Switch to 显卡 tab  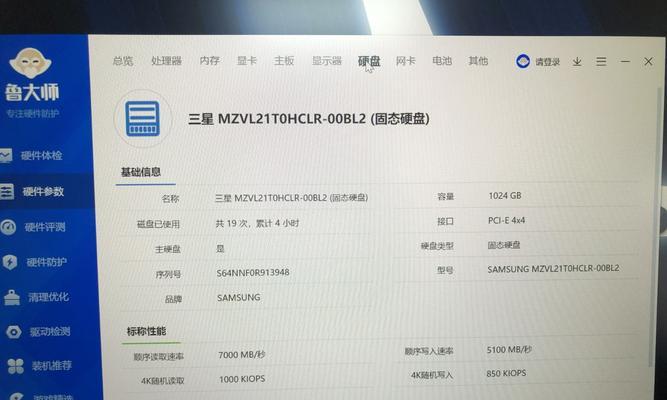(x=247, y=61)
